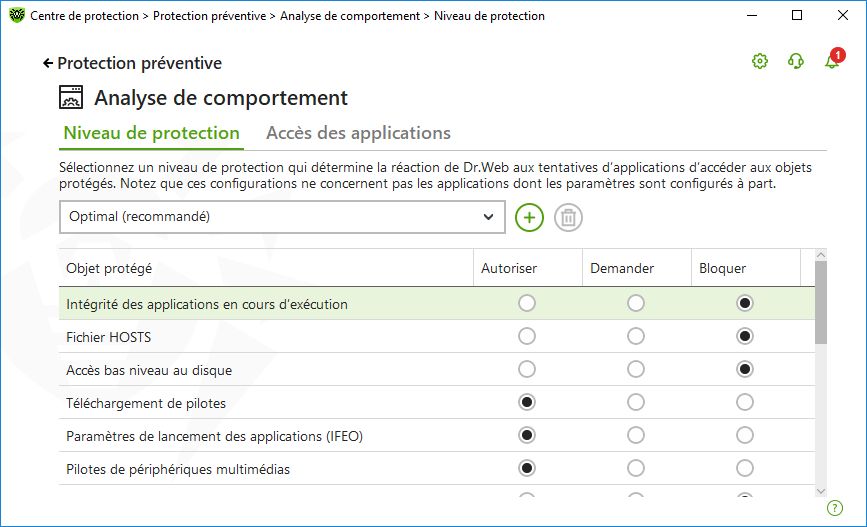Screen dimensions: 867x527
Task: Set Pilotes de périphériques multimédias to Demander
Action: click(x=635, y=468)
